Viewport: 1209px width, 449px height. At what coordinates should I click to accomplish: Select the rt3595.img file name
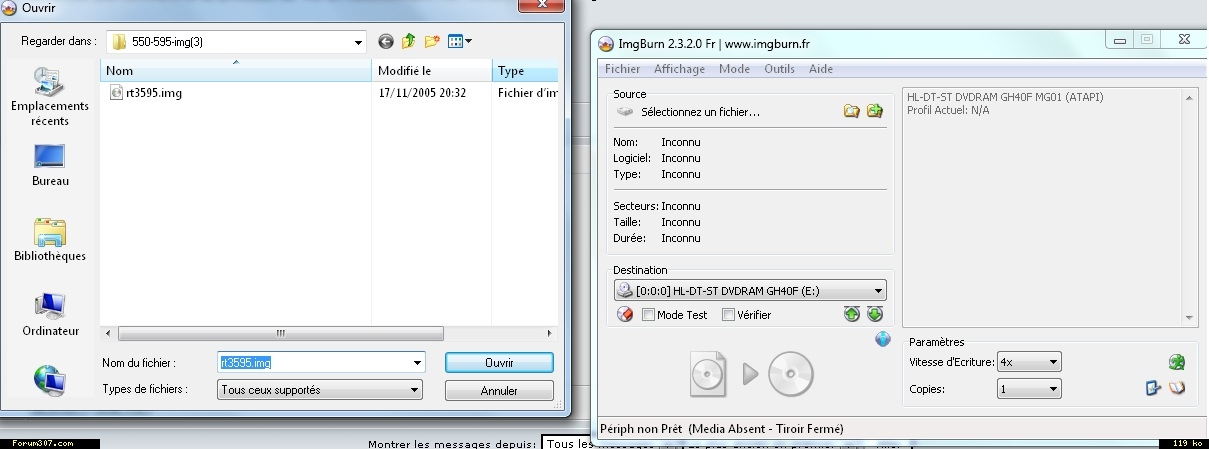[x=154, y=93]
